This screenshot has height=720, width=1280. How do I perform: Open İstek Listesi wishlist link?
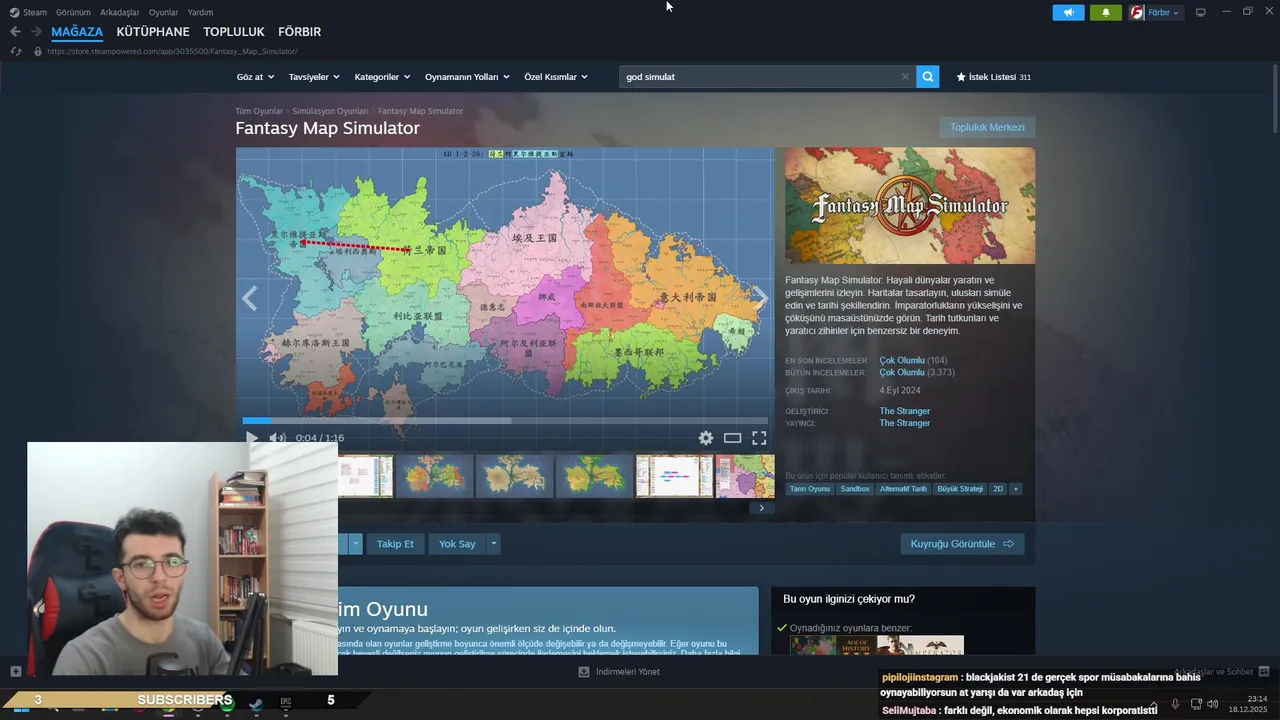click(993, 77)
